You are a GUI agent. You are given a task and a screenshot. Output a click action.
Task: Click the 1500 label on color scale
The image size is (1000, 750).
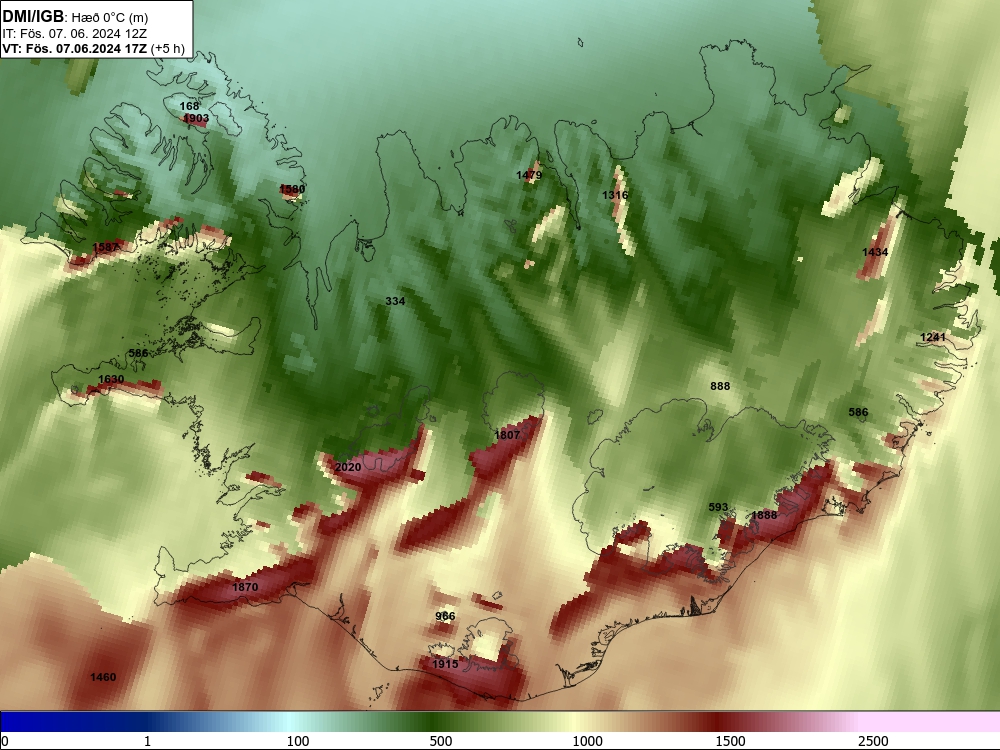point(730,741)
